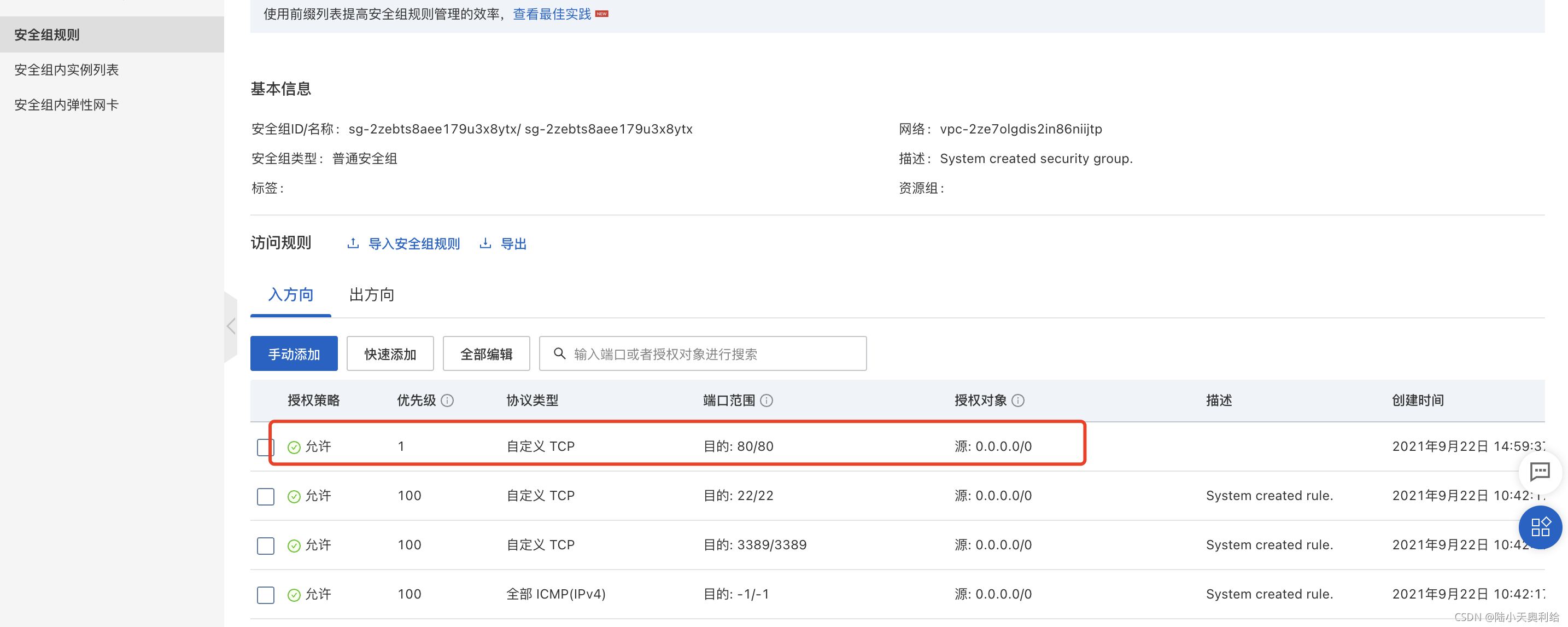Click the priority column info icon
Screen dimensions: 1568x627
447,400
